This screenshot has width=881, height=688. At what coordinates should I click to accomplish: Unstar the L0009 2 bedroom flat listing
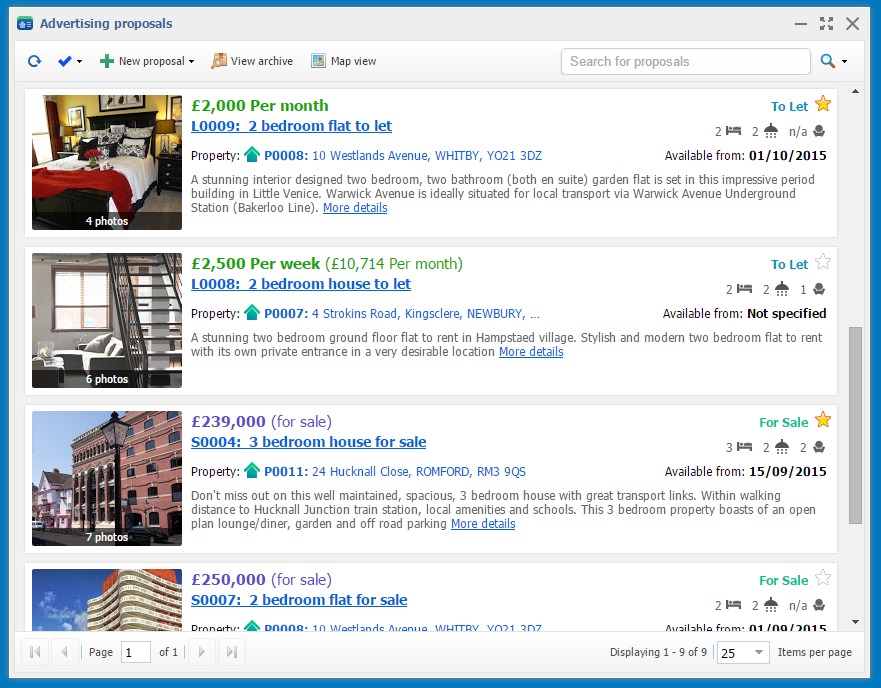823,104
